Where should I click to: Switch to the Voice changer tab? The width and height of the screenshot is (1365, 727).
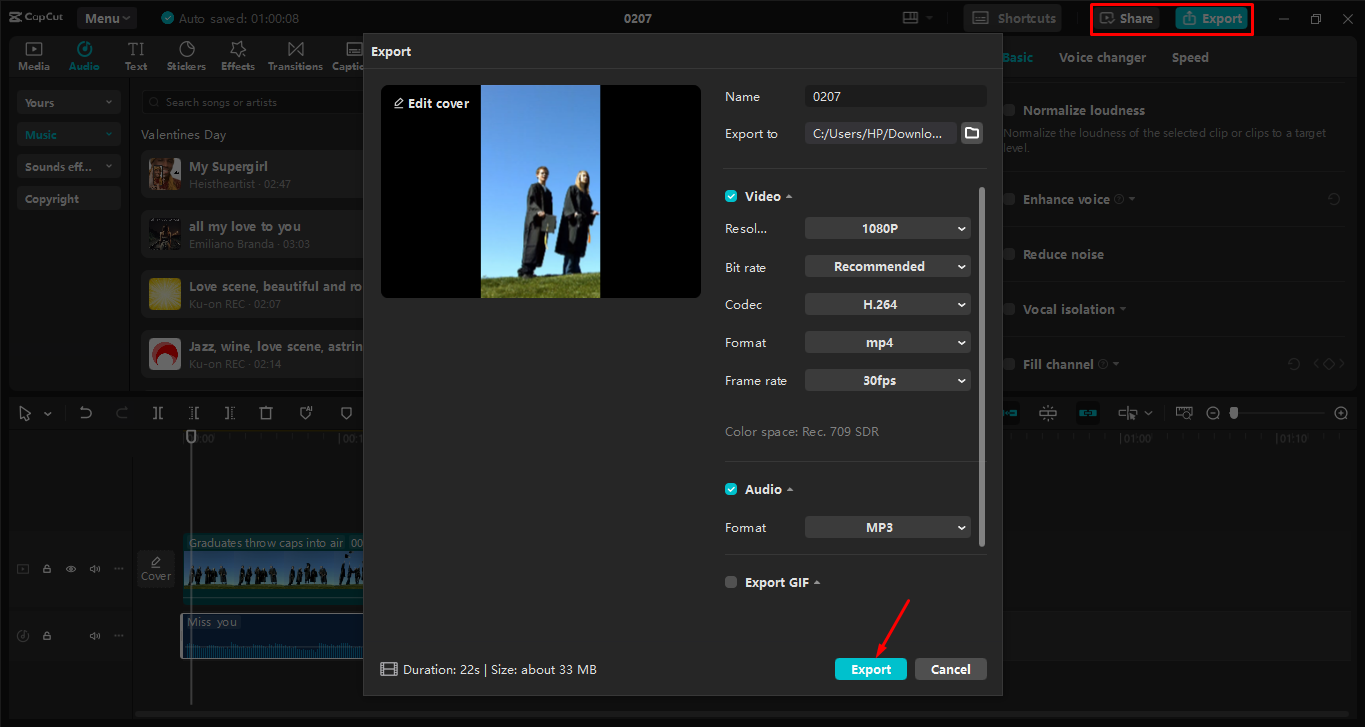(x=1102, y=57)
